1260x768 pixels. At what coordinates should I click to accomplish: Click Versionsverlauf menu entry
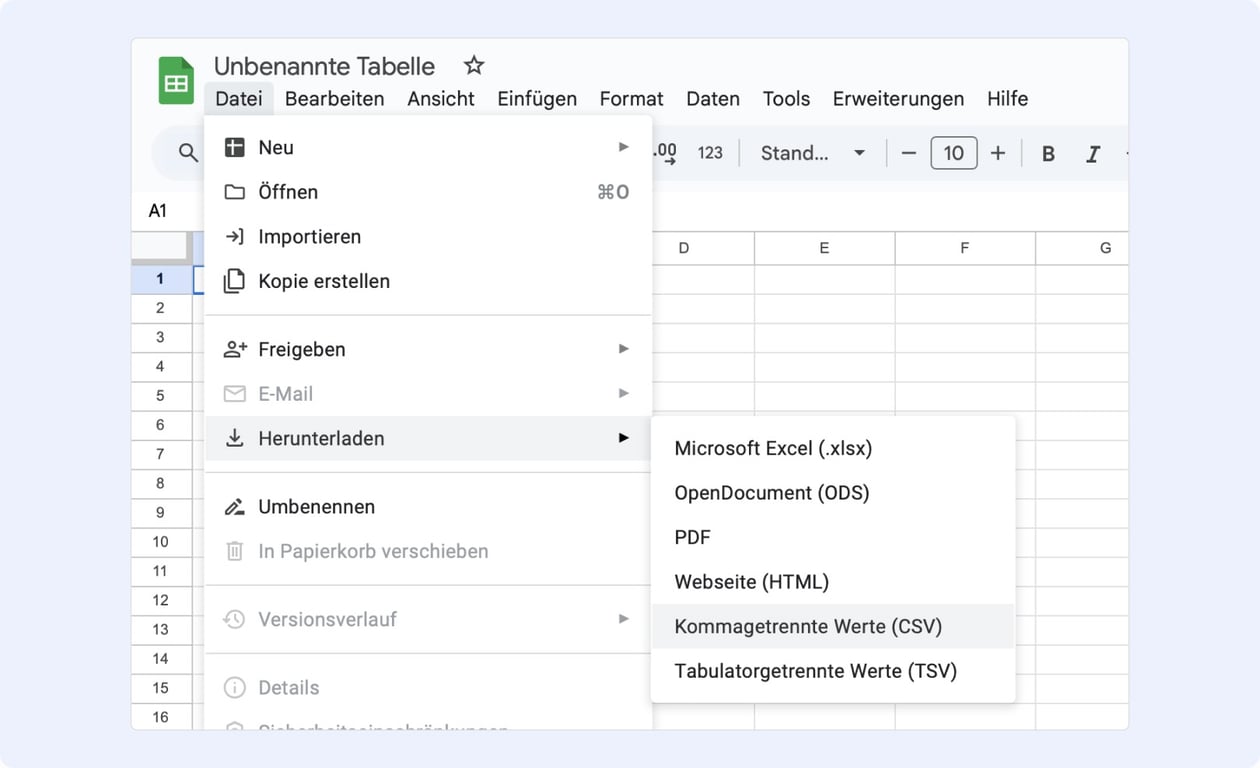click(x=428, y=619)
